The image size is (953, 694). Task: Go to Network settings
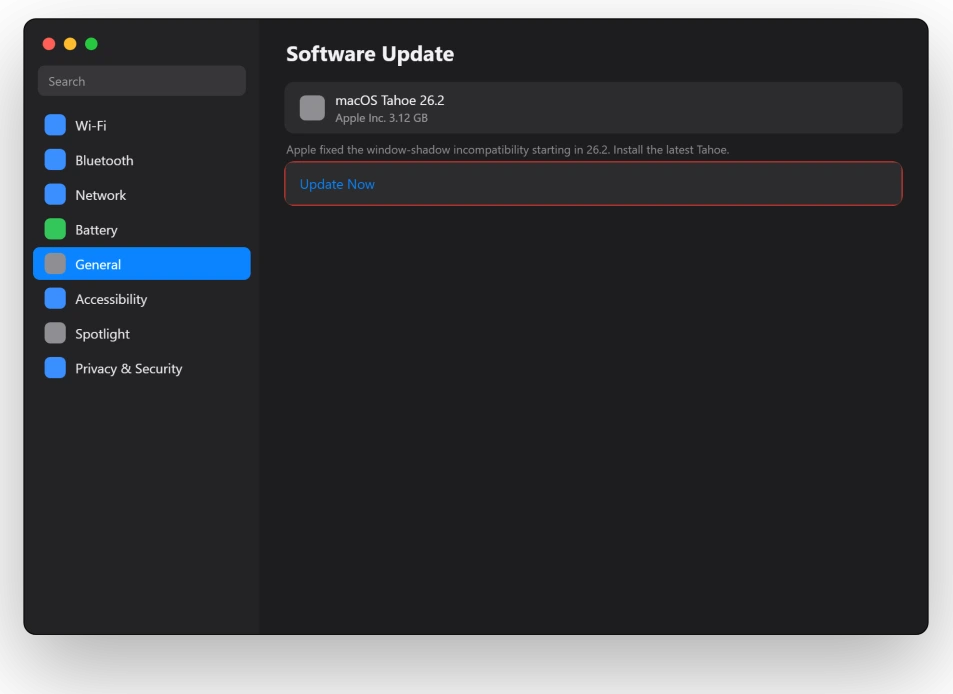142,194
